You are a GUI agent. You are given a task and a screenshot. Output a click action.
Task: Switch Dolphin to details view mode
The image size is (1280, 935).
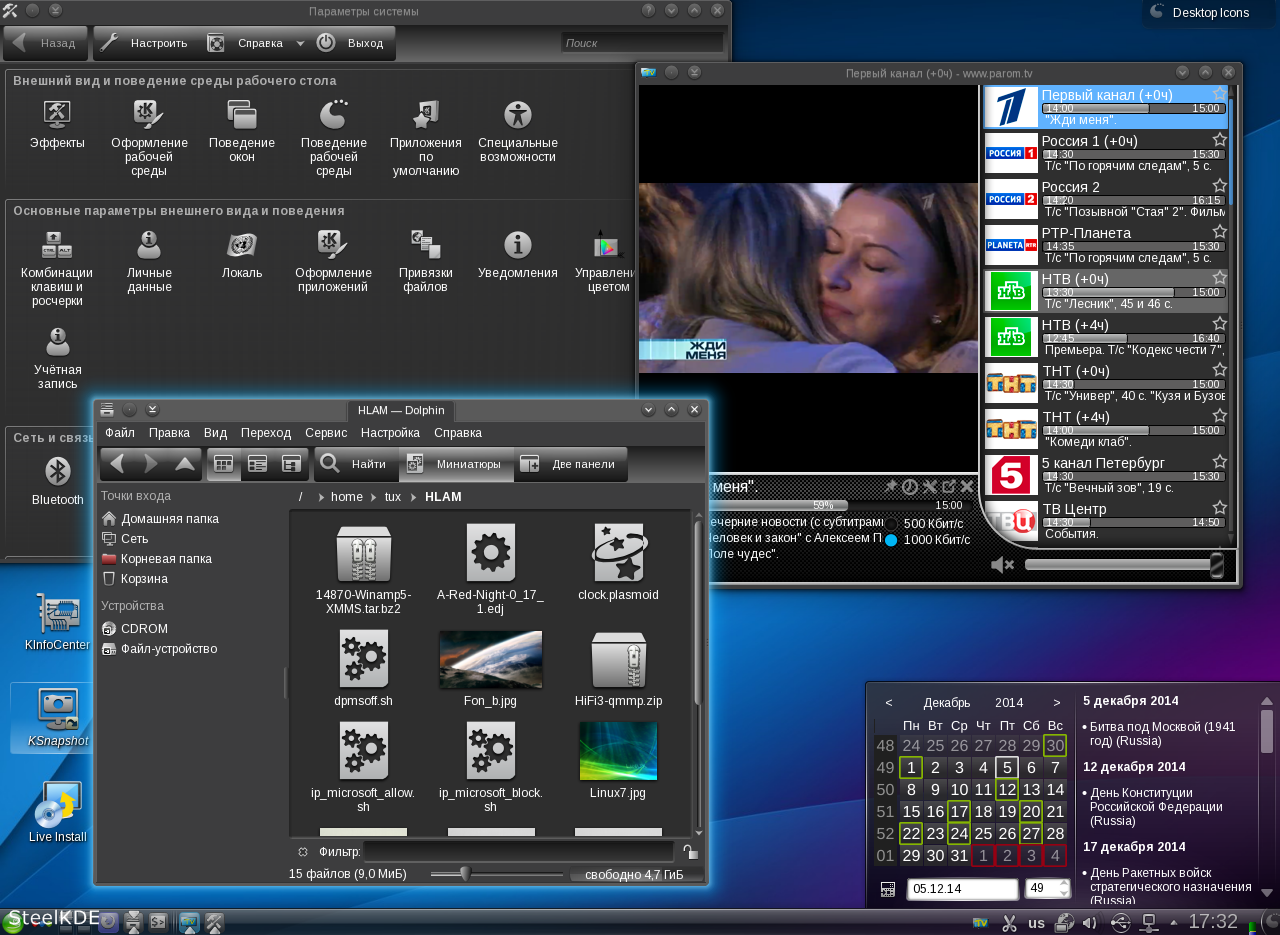click(x=258, y=463)
